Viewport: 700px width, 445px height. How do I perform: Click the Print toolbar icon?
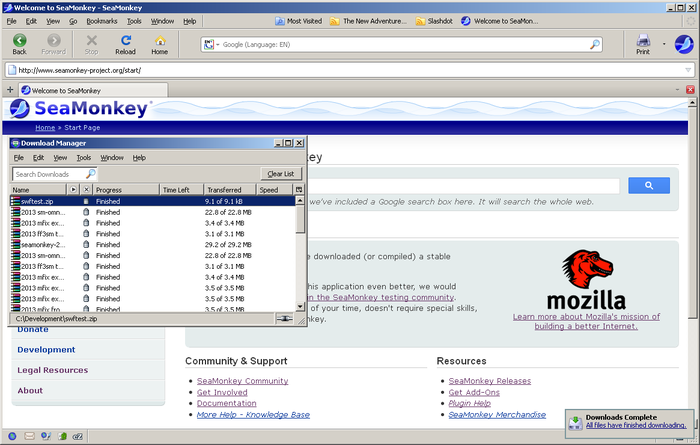click(x=643, y=44)
